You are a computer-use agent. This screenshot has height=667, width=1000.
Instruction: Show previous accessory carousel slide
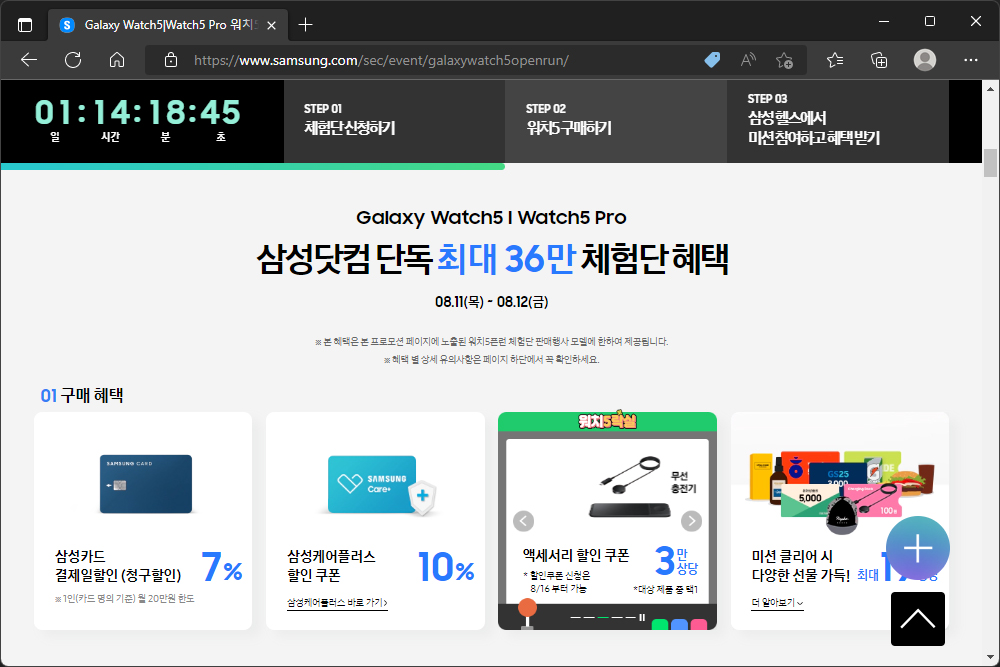click(524, 521)
